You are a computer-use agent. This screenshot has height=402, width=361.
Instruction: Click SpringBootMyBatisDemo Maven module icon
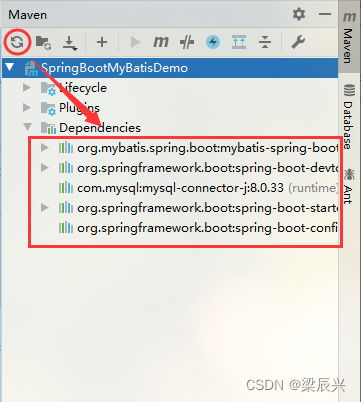point(31,69)
